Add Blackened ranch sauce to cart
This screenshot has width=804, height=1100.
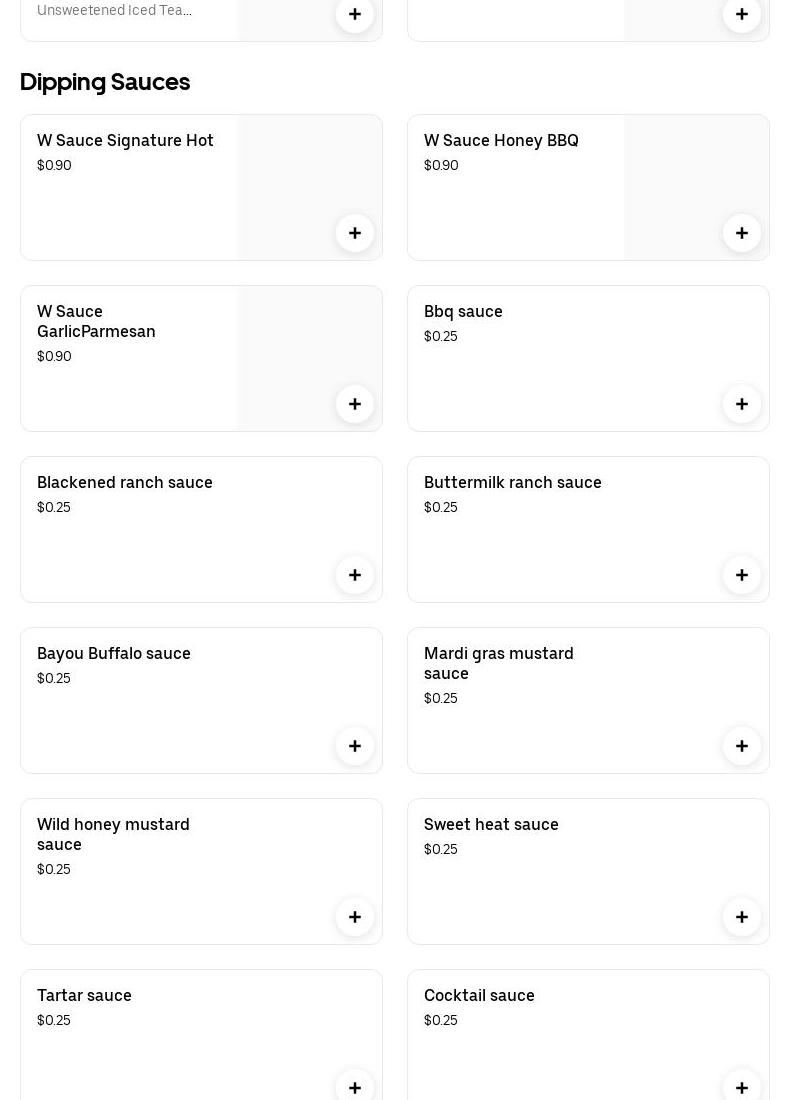[x=355, y=575]
